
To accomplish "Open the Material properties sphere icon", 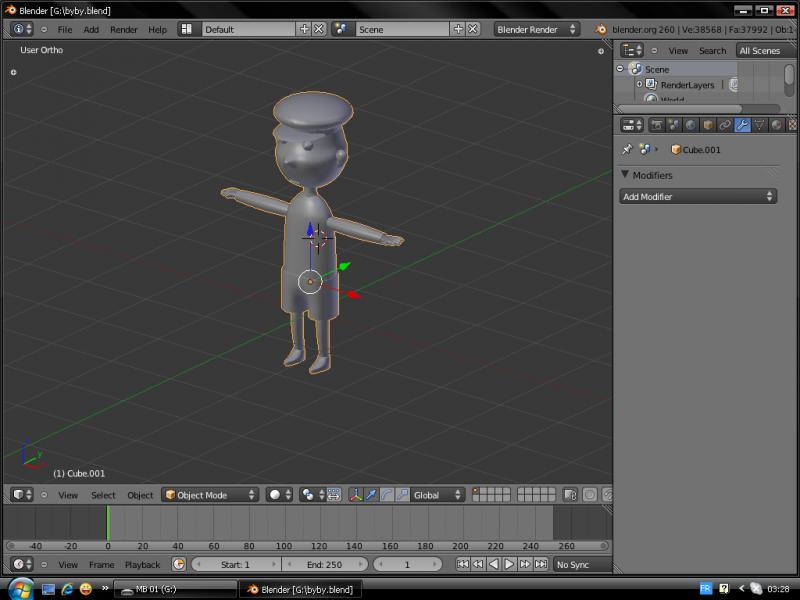I will (x=777, y=125).
